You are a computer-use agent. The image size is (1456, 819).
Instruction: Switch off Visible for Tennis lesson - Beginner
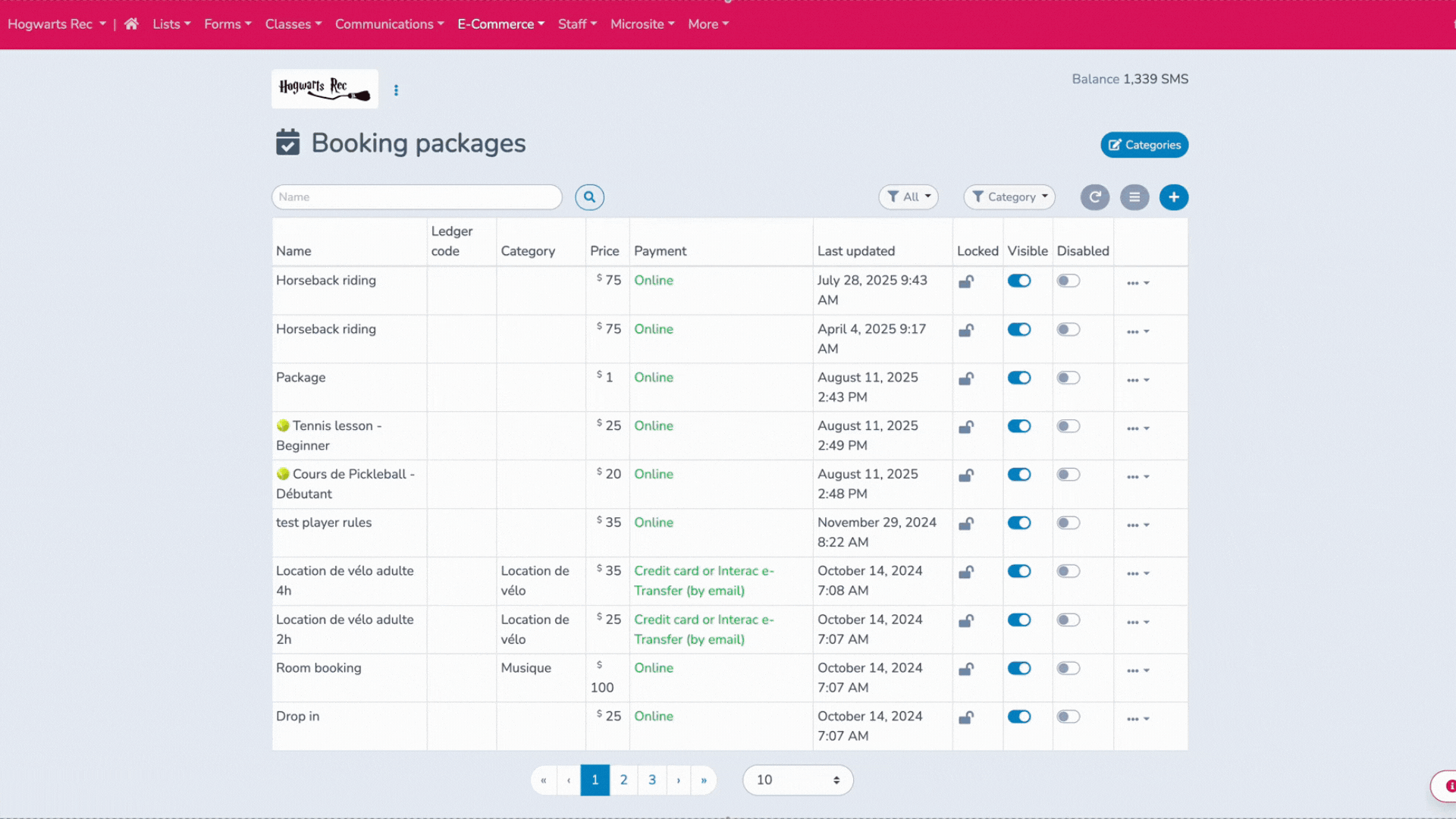point(1018,425)
